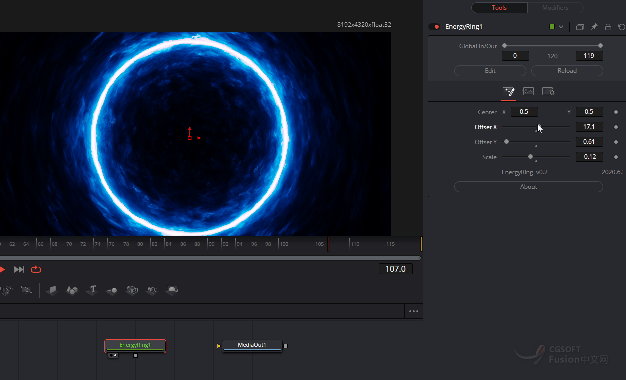This screenshot has height=380, width=626.
Task: Open versions for EnergyRing1 tool
Action: [x=580, y=27]
